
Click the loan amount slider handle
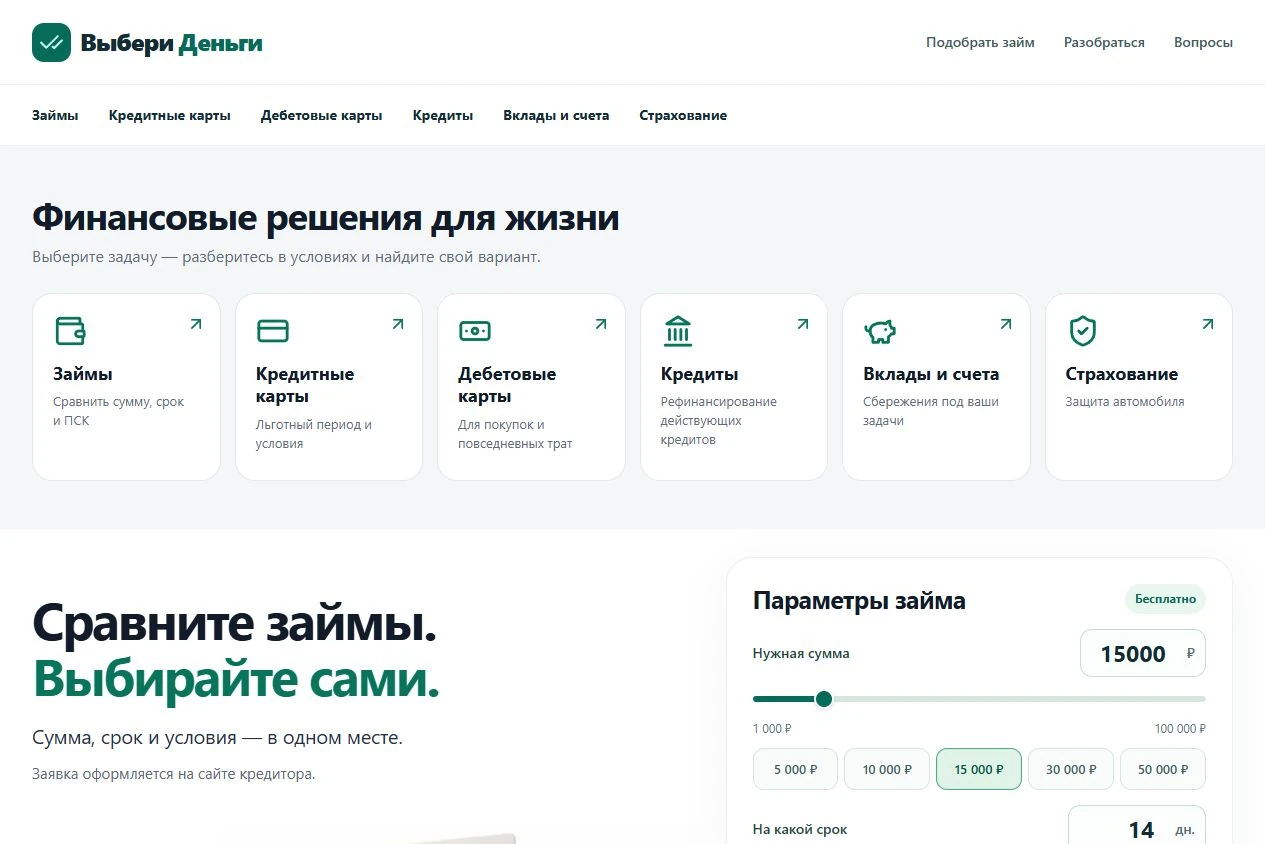[x=824, y=699]
